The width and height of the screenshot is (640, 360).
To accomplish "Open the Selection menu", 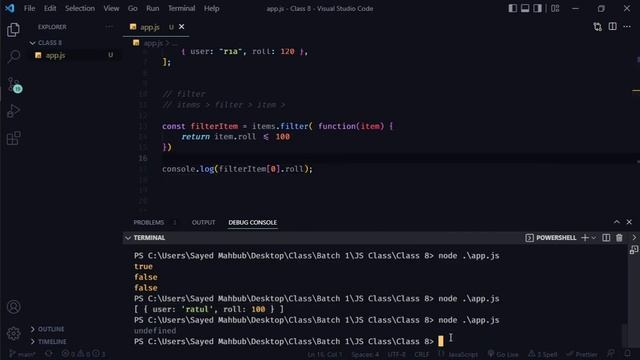I will tap(80, 8).
